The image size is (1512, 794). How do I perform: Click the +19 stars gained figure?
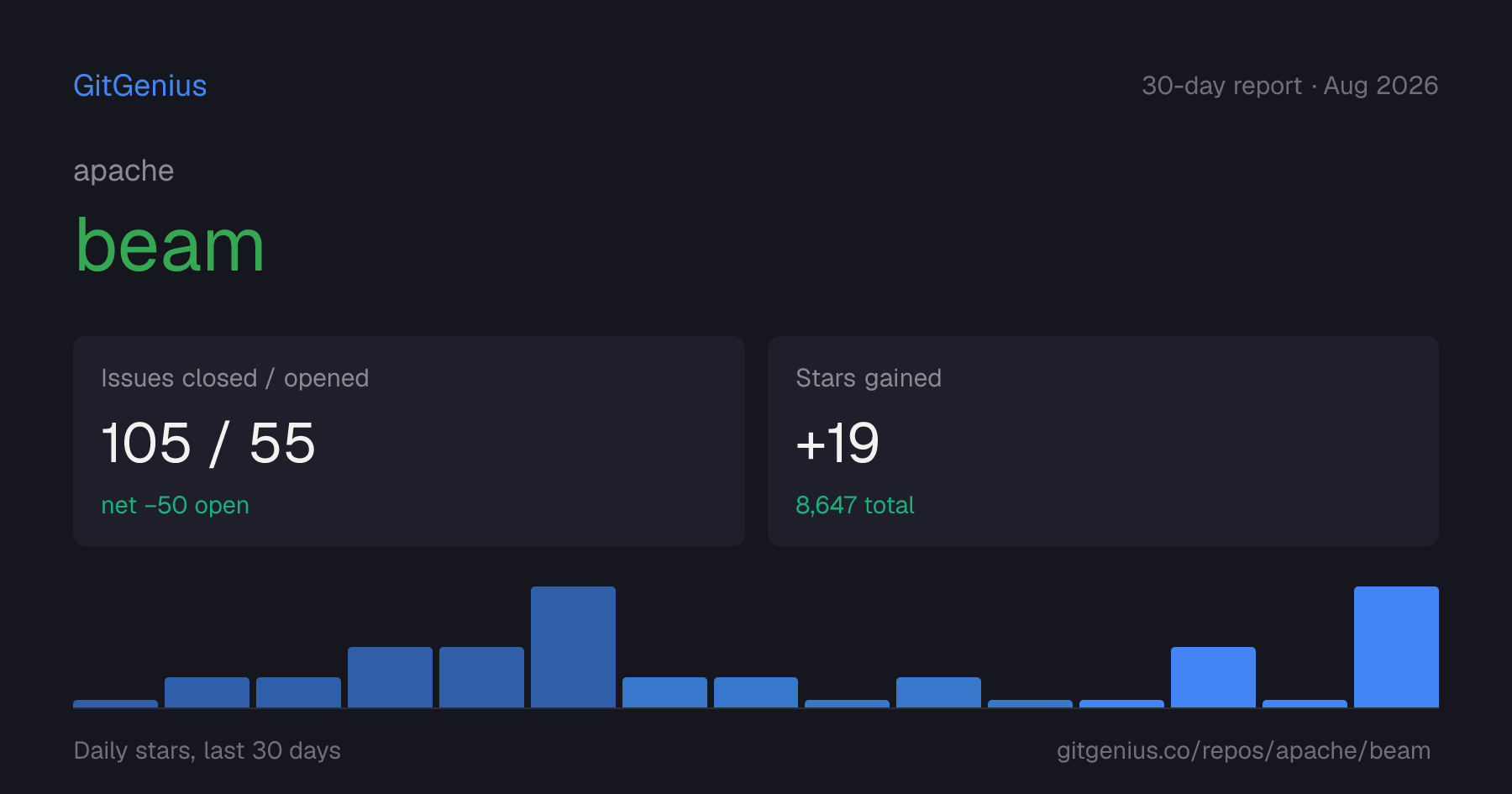tap(837, 443)
